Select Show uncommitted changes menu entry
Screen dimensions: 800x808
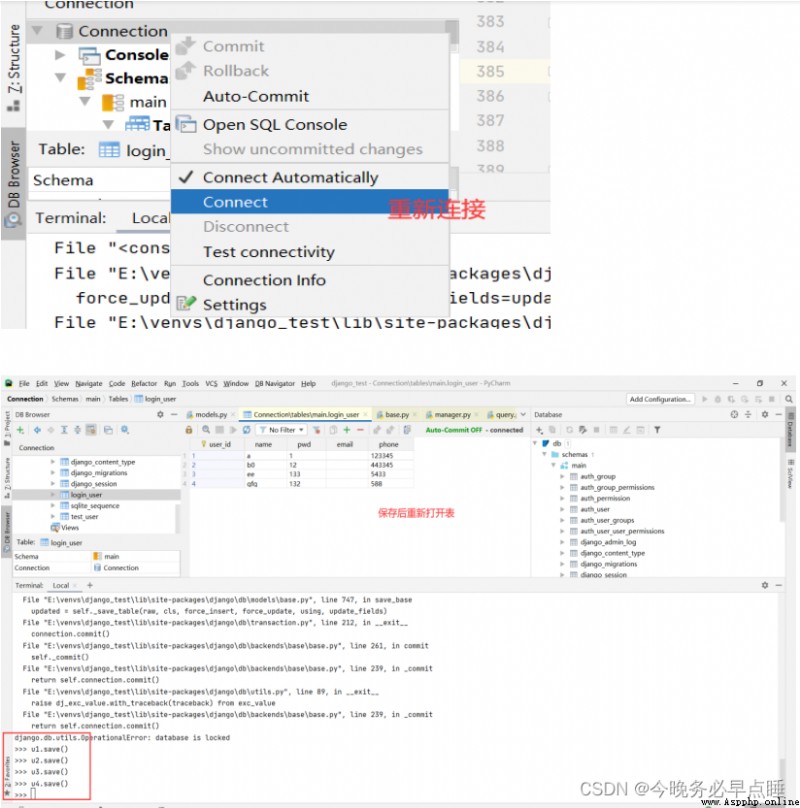pos(312,149)
